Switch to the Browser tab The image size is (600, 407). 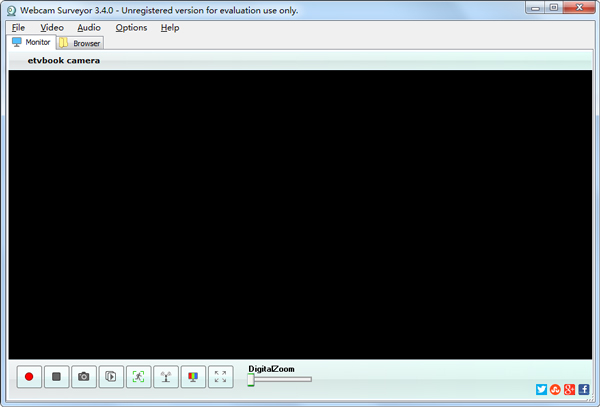(80, 43)
